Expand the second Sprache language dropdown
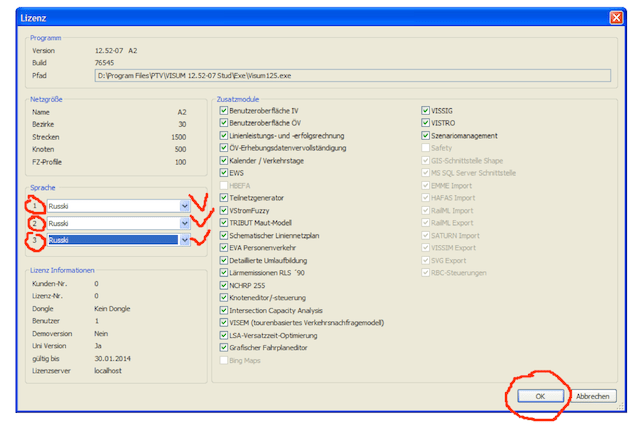Viewport: 640px width, 427px height. click(x=184, y=223)
